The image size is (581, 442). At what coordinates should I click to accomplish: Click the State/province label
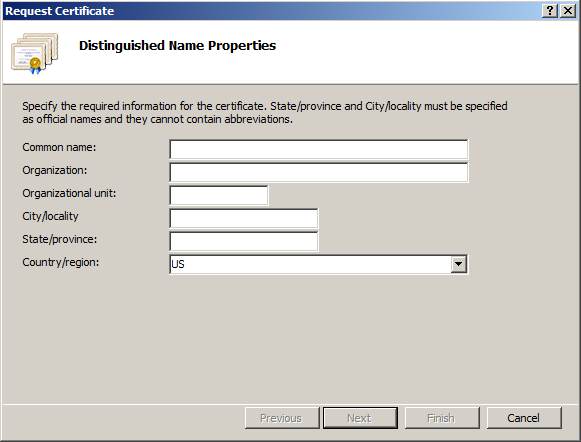(x=60, y=239)
